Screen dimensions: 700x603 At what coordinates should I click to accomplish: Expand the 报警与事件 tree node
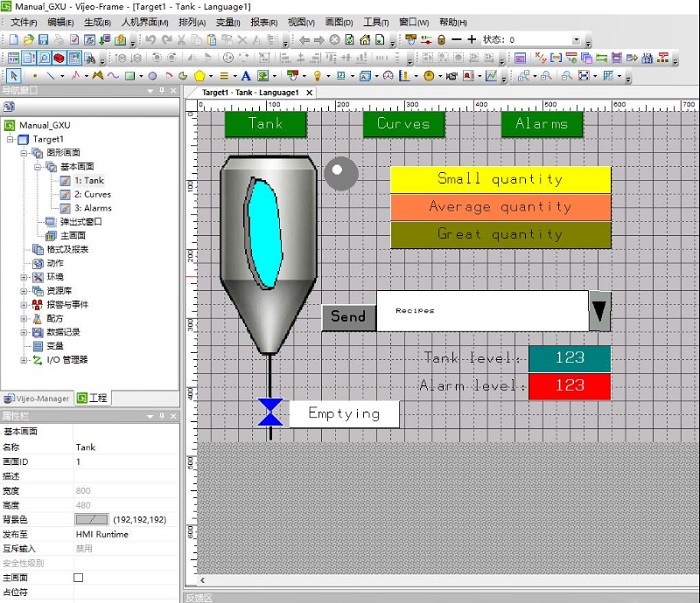pos(24,304)
